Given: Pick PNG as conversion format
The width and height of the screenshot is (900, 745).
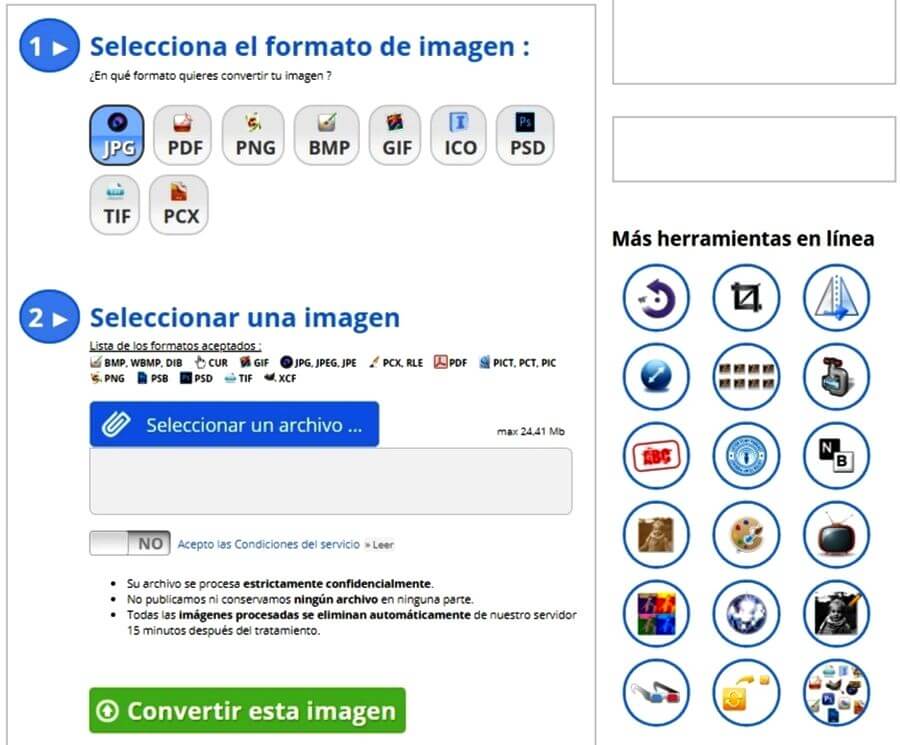Looking at the screenshot, I should 253,135.
